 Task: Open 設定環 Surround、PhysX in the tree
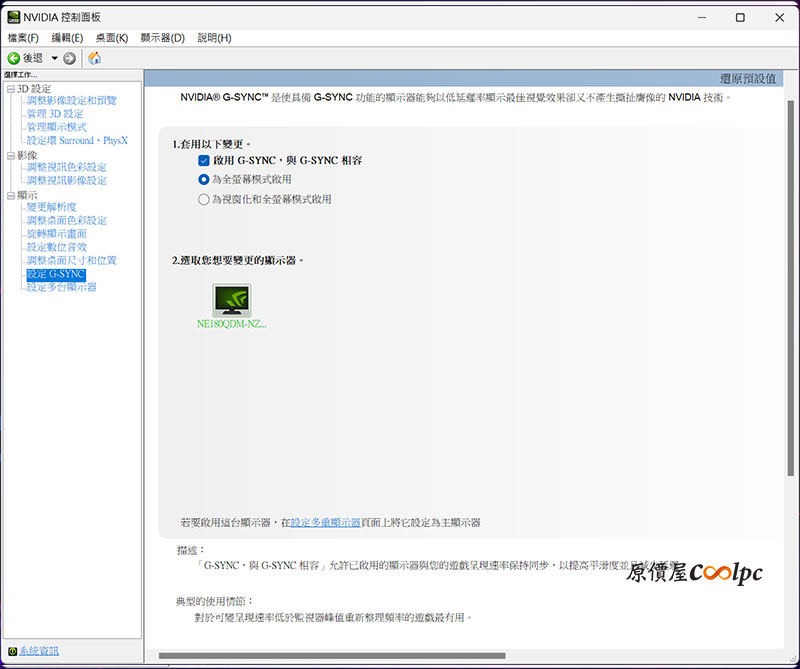pyautogui.click(x=77, y=140)
